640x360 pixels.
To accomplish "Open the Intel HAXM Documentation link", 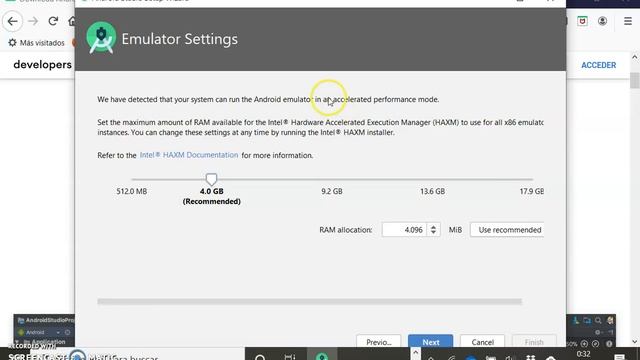I will pos(189,155).
